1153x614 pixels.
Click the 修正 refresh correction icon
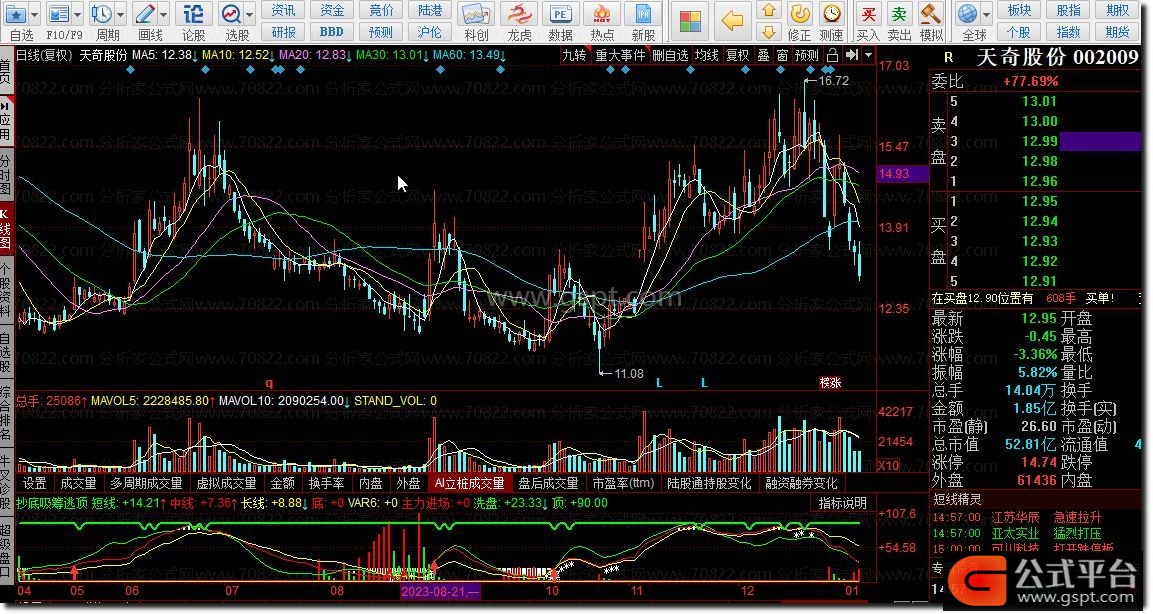(799, 14)
